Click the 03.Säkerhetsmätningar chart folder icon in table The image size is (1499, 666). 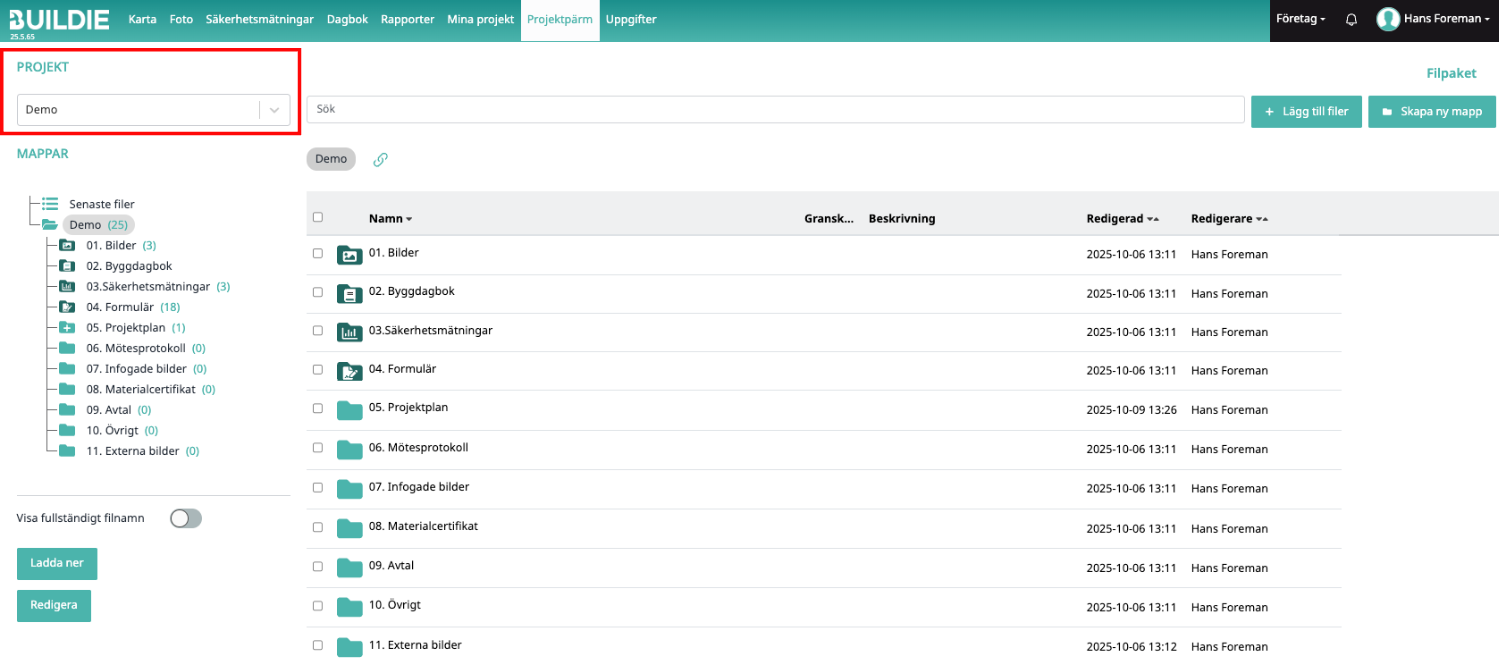point(349,332)
